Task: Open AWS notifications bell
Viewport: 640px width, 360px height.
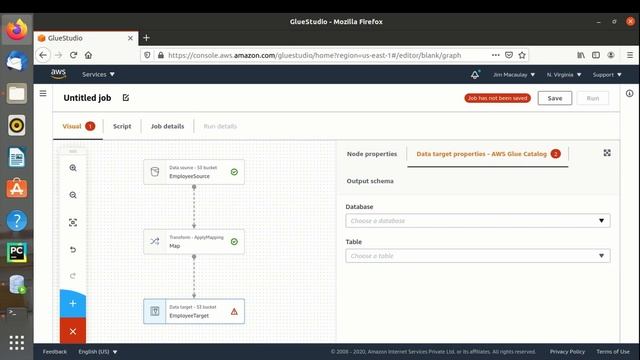Action: (475, 75)
